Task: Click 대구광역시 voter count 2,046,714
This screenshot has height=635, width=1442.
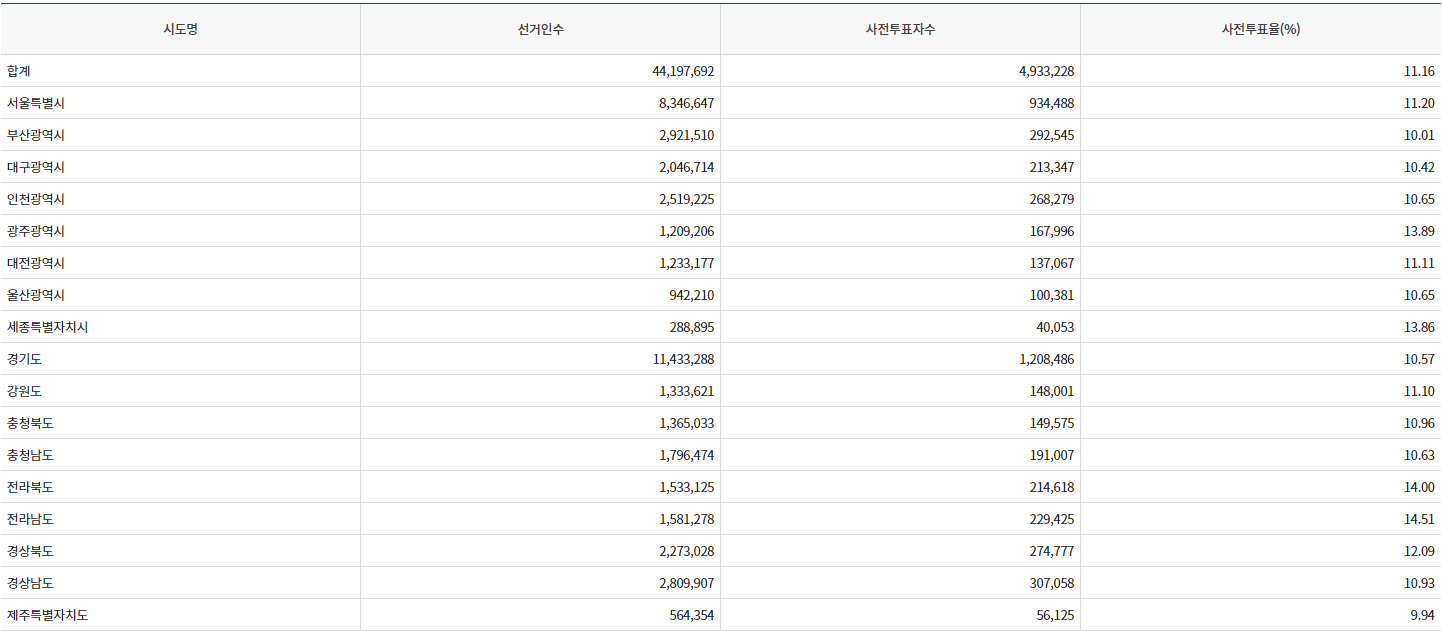Action: coord(686,167)
